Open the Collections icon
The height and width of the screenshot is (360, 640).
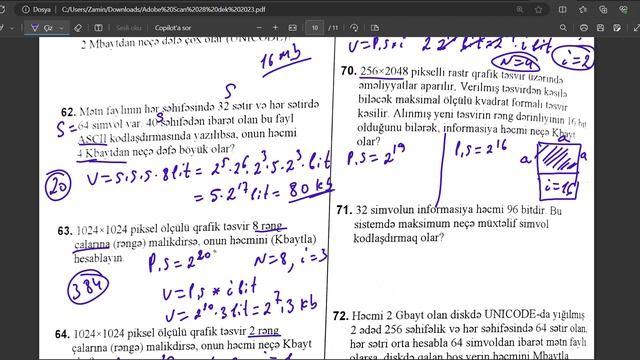[603, 9]
